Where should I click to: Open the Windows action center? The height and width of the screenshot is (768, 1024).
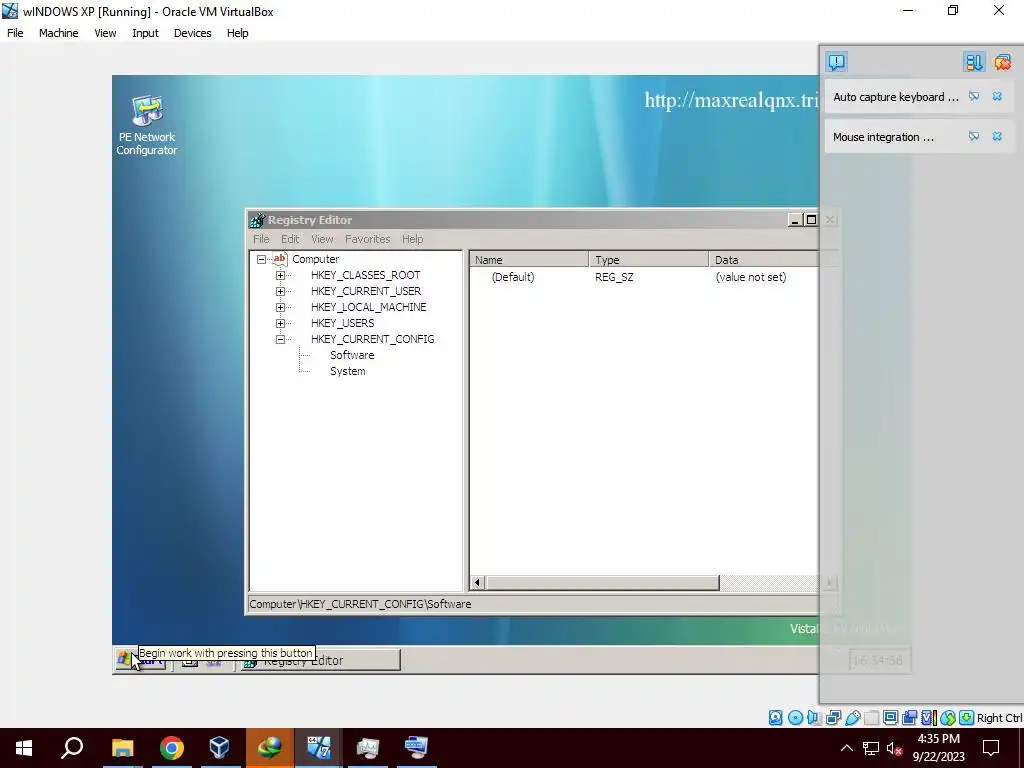[x=991, y=748]
